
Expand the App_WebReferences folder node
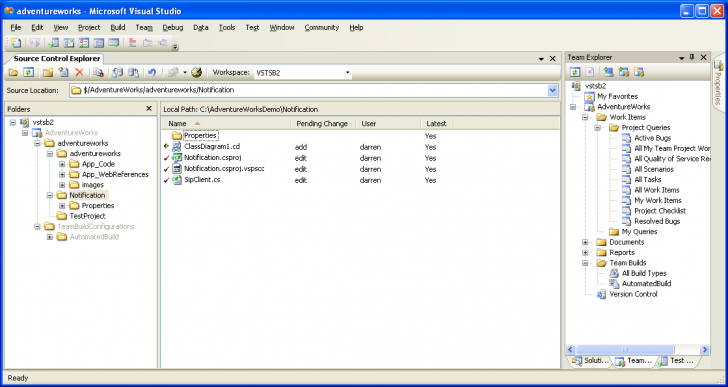[x=62, y=174]
